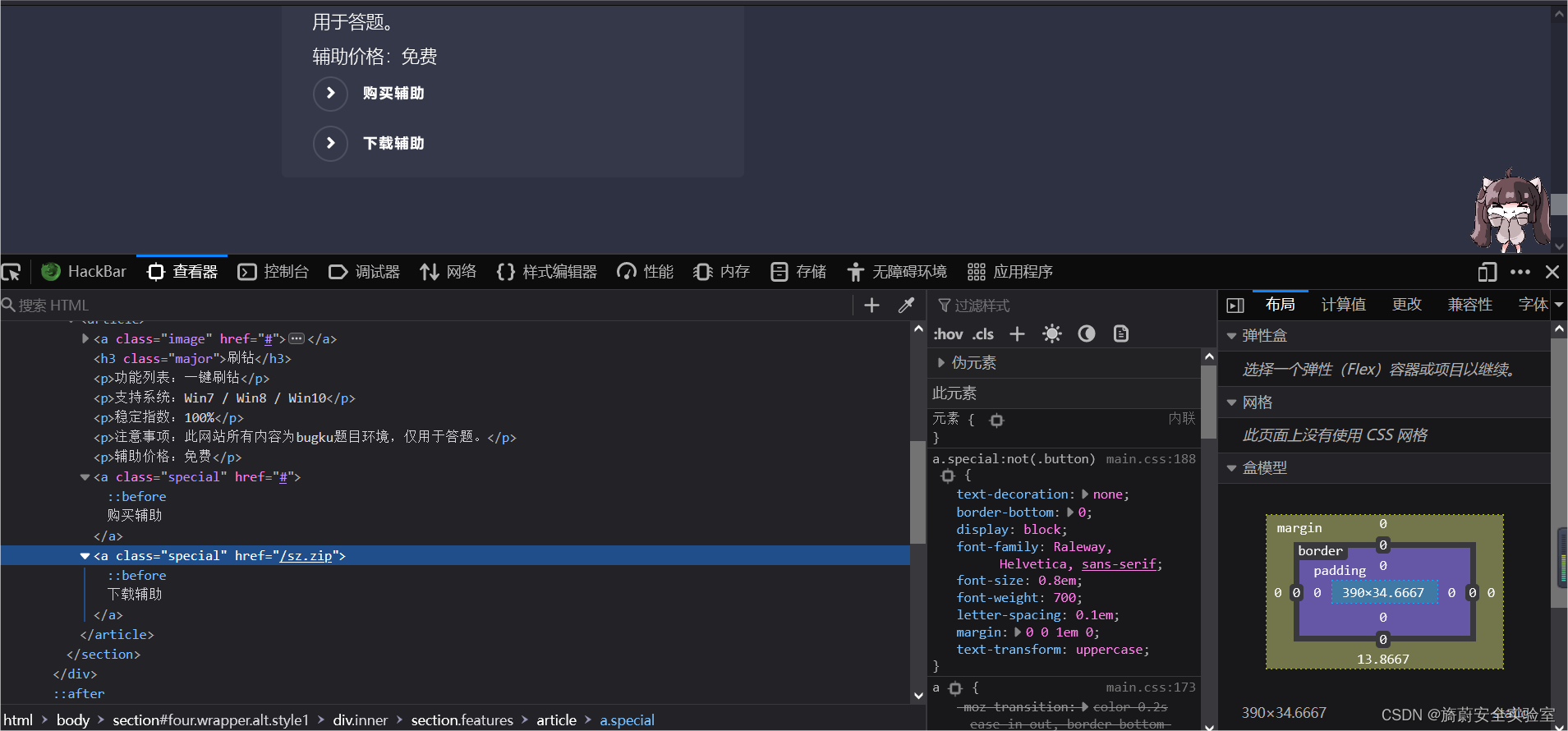1568x731 pixels.
Task: Expand the a class="image" node
Action: click(85, 338)
